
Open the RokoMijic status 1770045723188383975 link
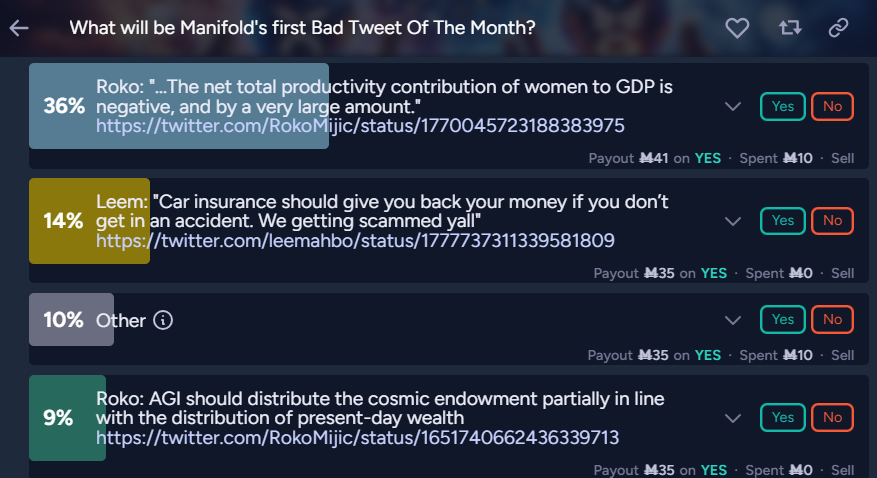pos(360,126)
